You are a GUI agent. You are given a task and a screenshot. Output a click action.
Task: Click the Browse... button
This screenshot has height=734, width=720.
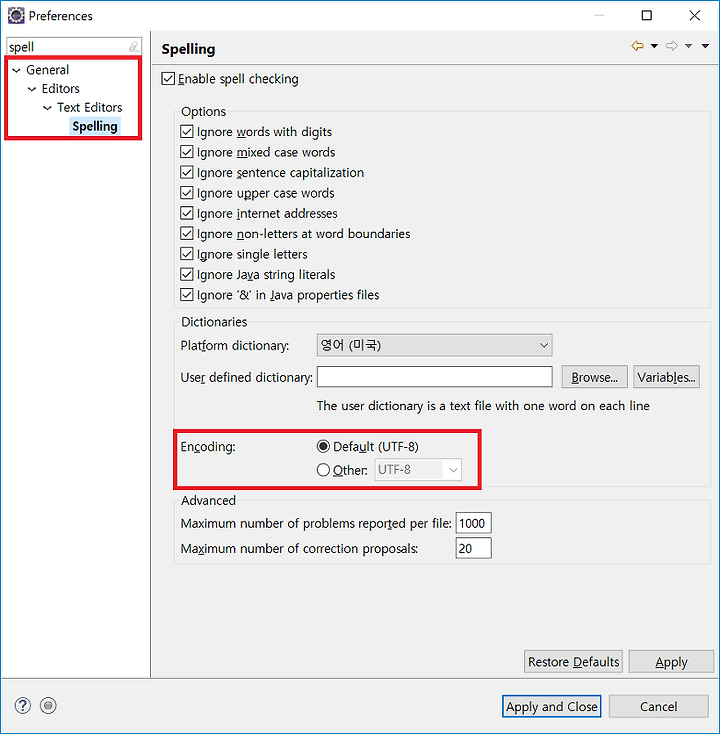pos(595,377)
